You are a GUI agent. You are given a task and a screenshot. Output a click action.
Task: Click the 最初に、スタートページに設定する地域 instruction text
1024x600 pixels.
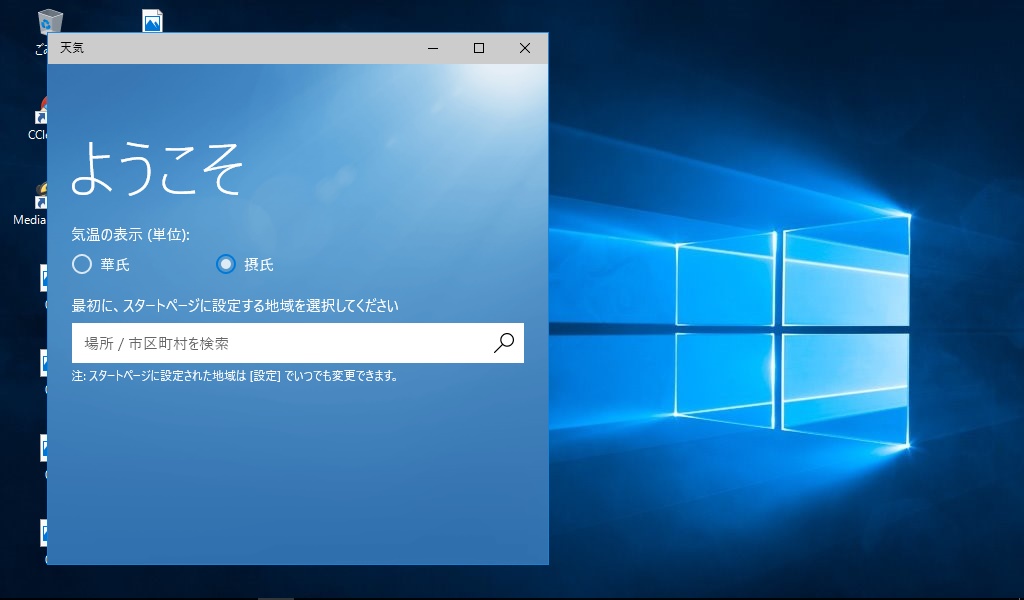(235, 306)
